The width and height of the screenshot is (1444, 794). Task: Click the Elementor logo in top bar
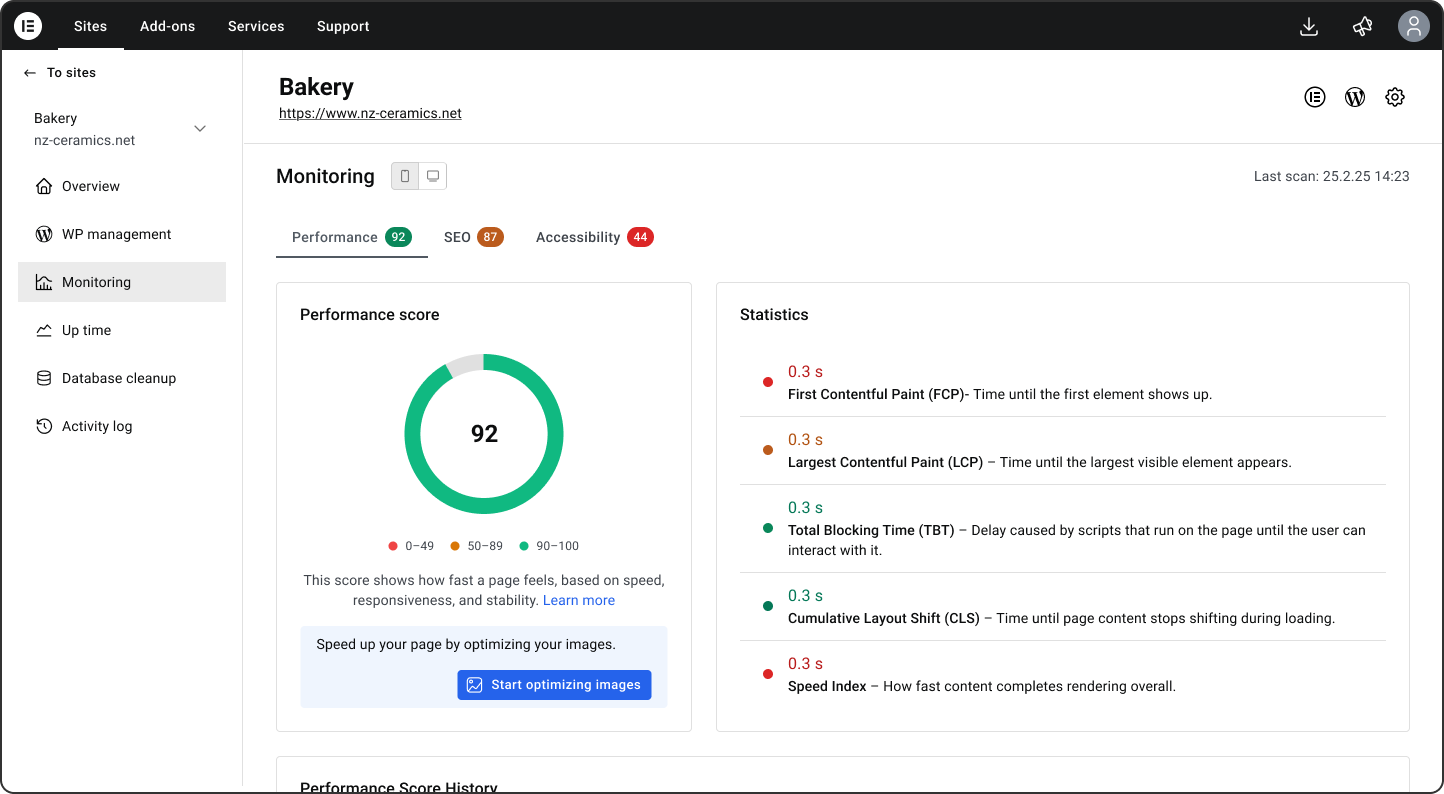[x=28, y=26]
